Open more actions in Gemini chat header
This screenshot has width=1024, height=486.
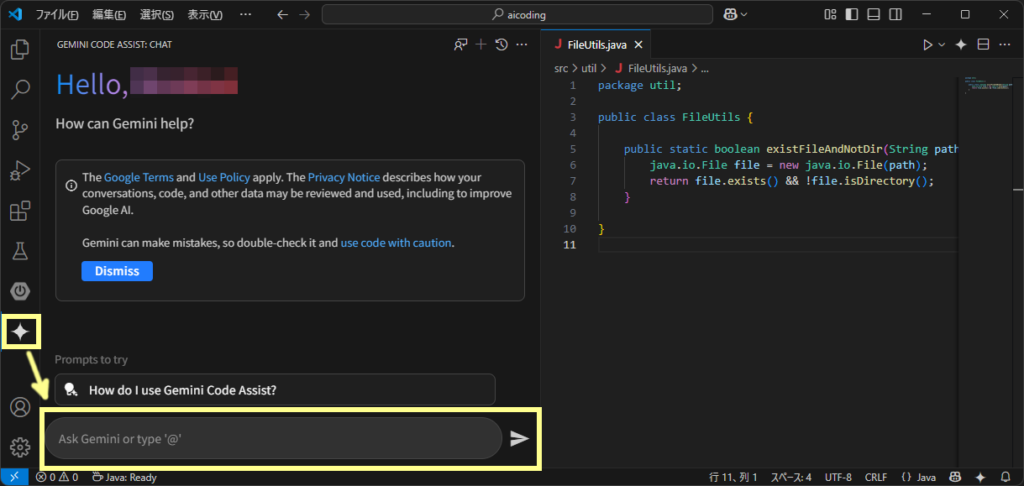521,44
